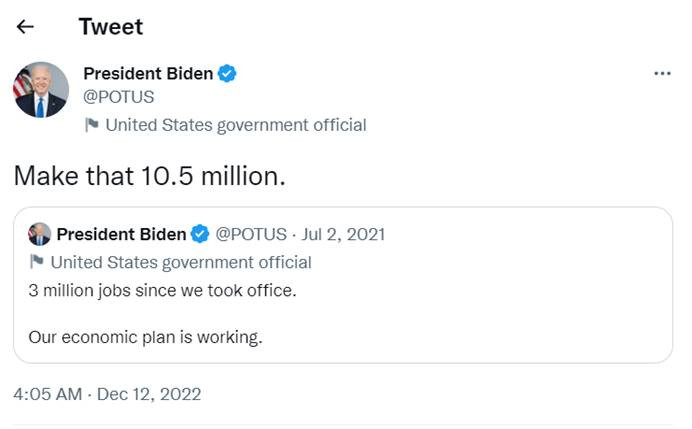The image size is (692, 429).
Task: Click the quoted tweet date Jul 2, 2021
Action: [x=343, y=234]
